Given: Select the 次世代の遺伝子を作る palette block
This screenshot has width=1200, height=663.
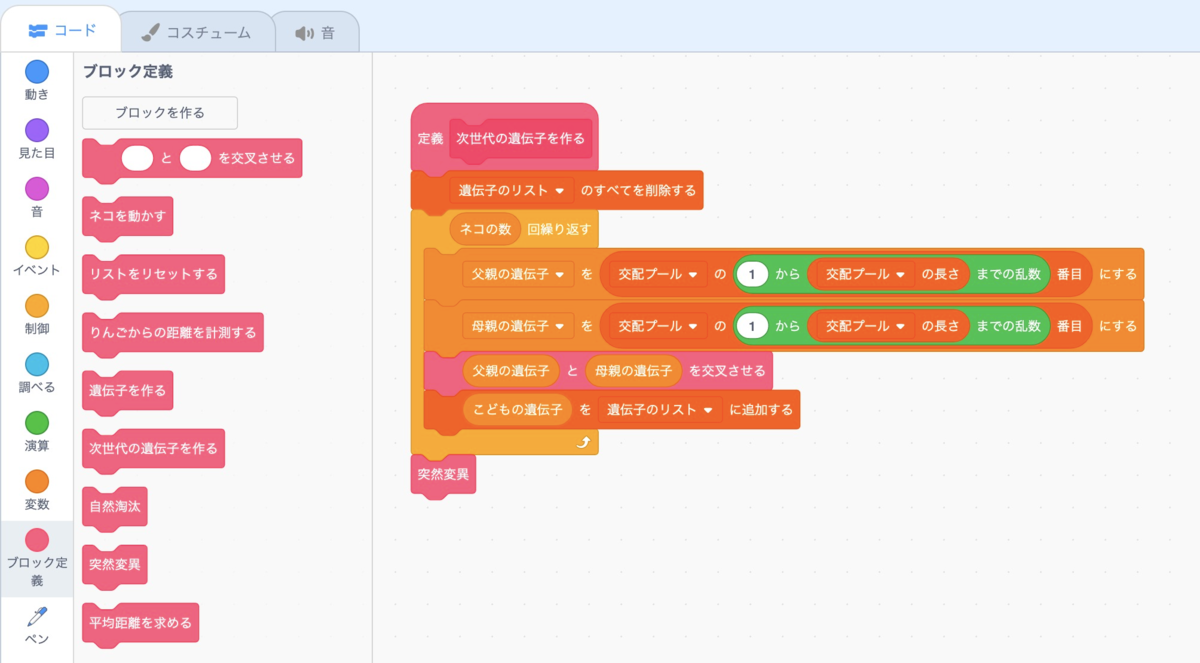Looking at the screenshot, I should click(153, 448).
